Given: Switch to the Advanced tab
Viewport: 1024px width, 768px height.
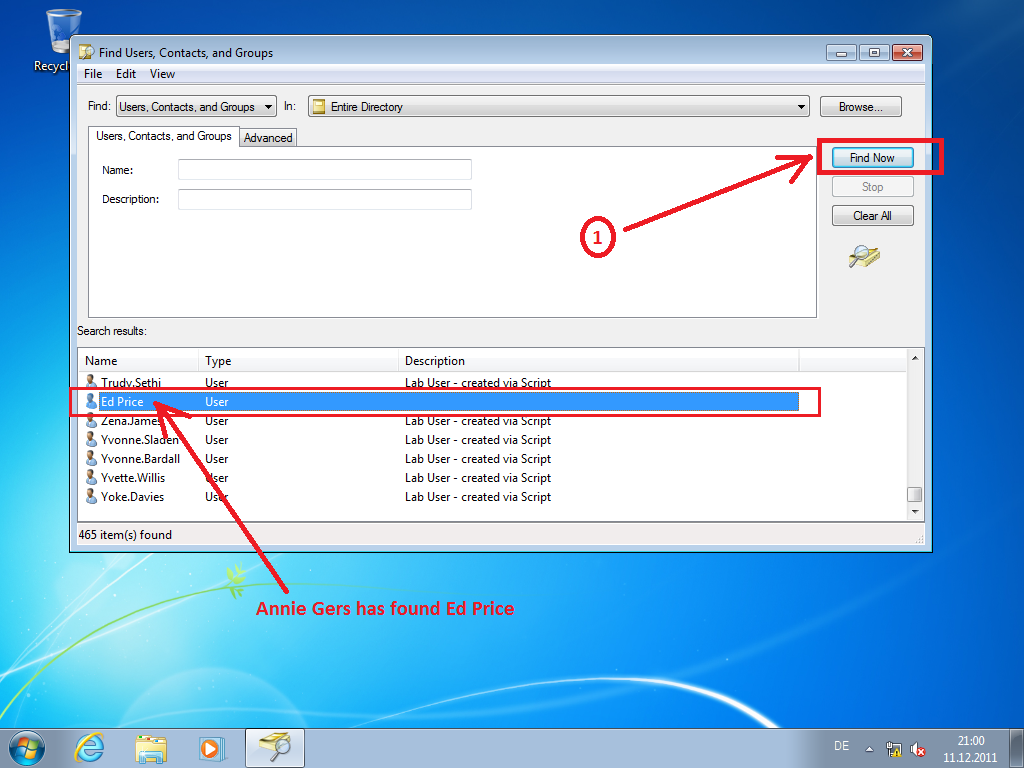Looking at the screenshot, I should pyautogui.click(x=268, y=138).
